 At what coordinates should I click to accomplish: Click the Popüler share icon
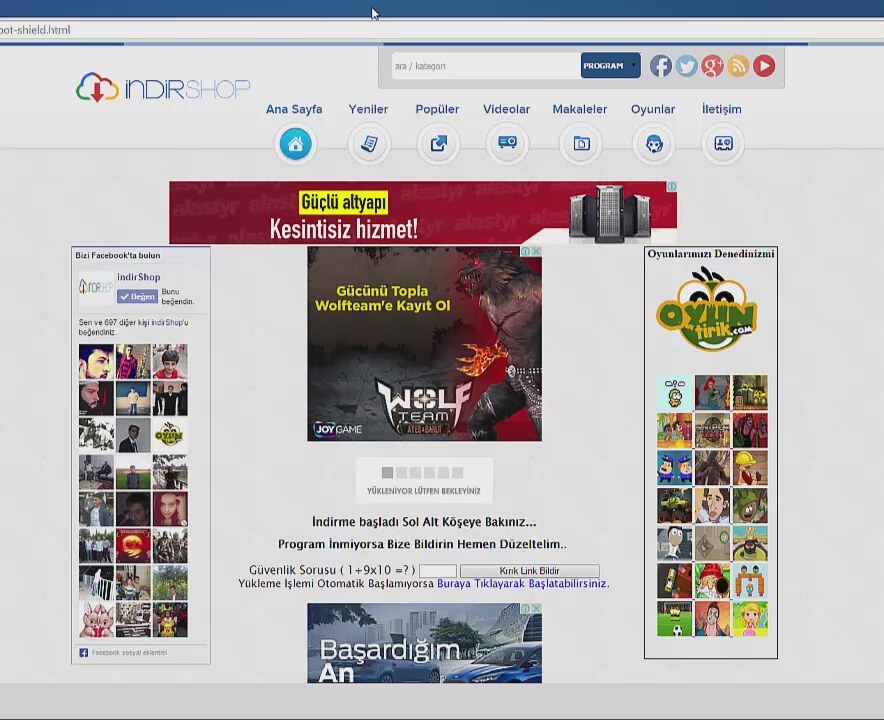click(x=438, y=144)
